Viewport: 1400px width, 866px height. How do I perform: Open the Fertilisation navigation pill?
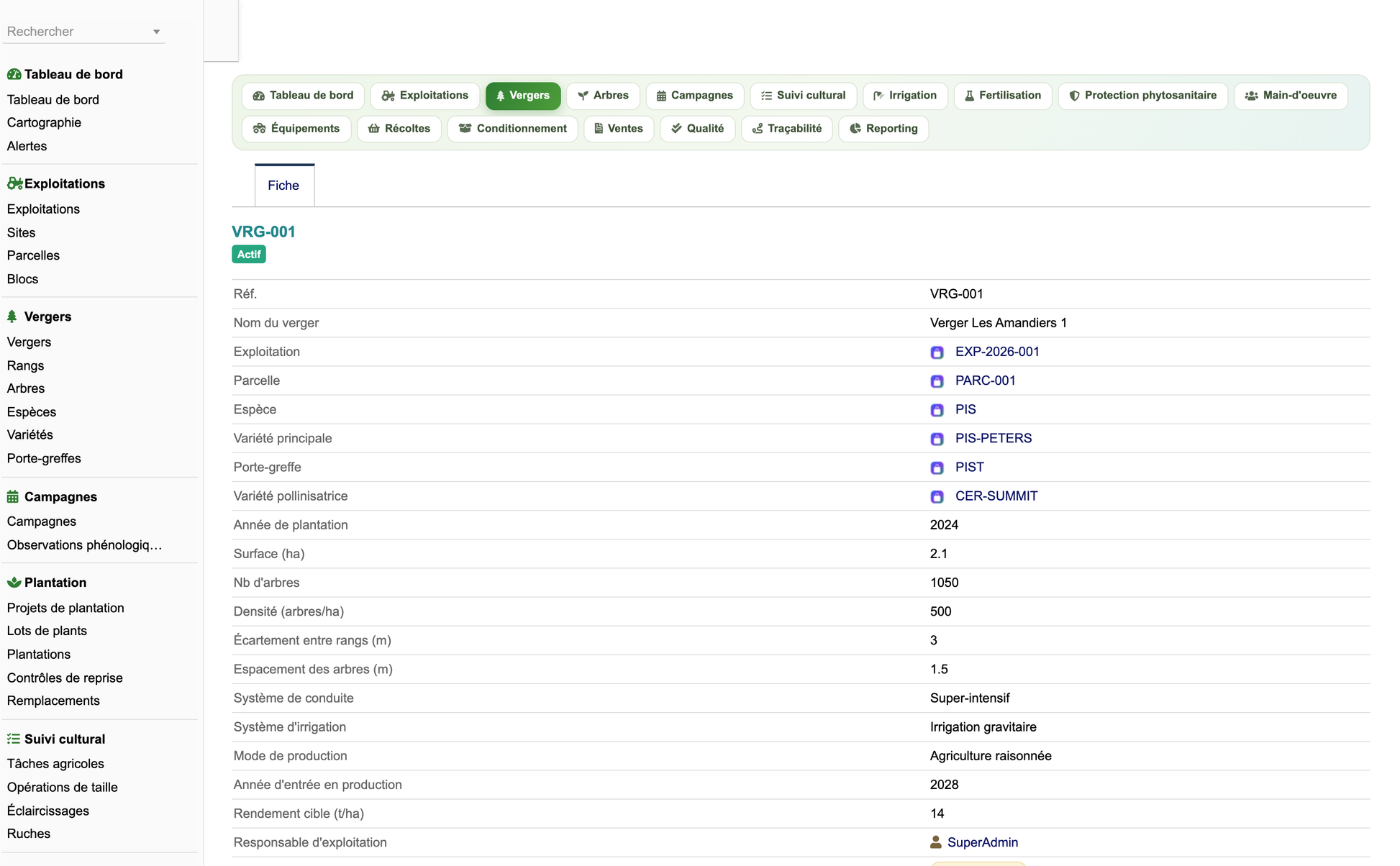(x=1003, y=96)
